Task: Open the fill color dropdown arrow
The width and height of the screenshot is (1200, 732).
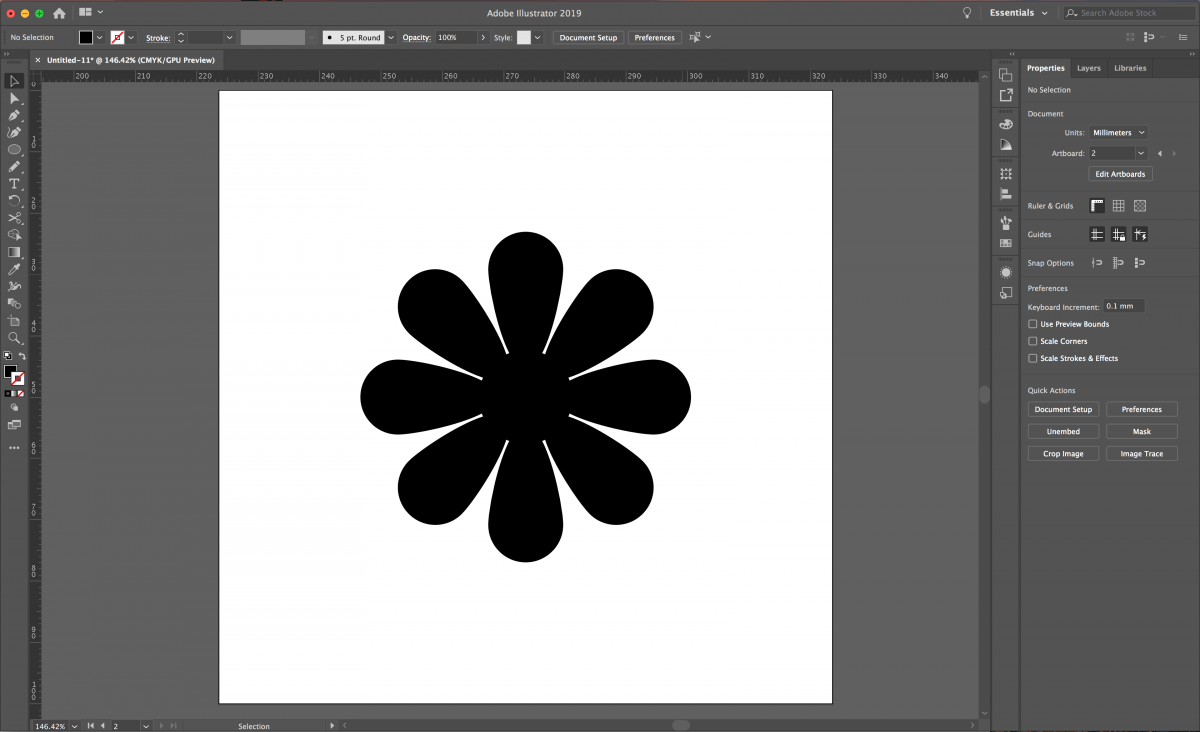Action: [x=99, y=37]
